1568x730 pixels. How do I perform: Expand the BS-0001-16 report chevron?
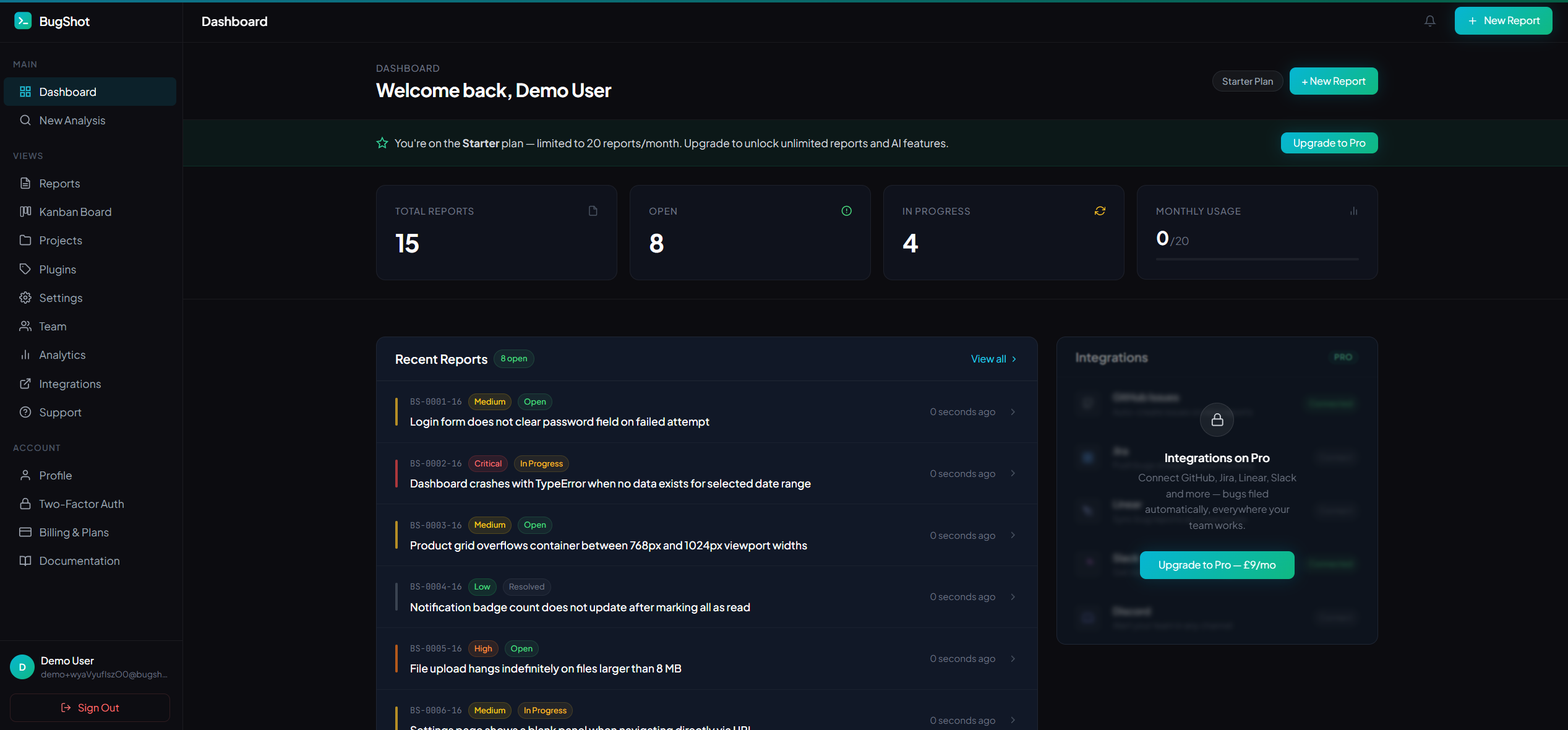coord(1013,412)
